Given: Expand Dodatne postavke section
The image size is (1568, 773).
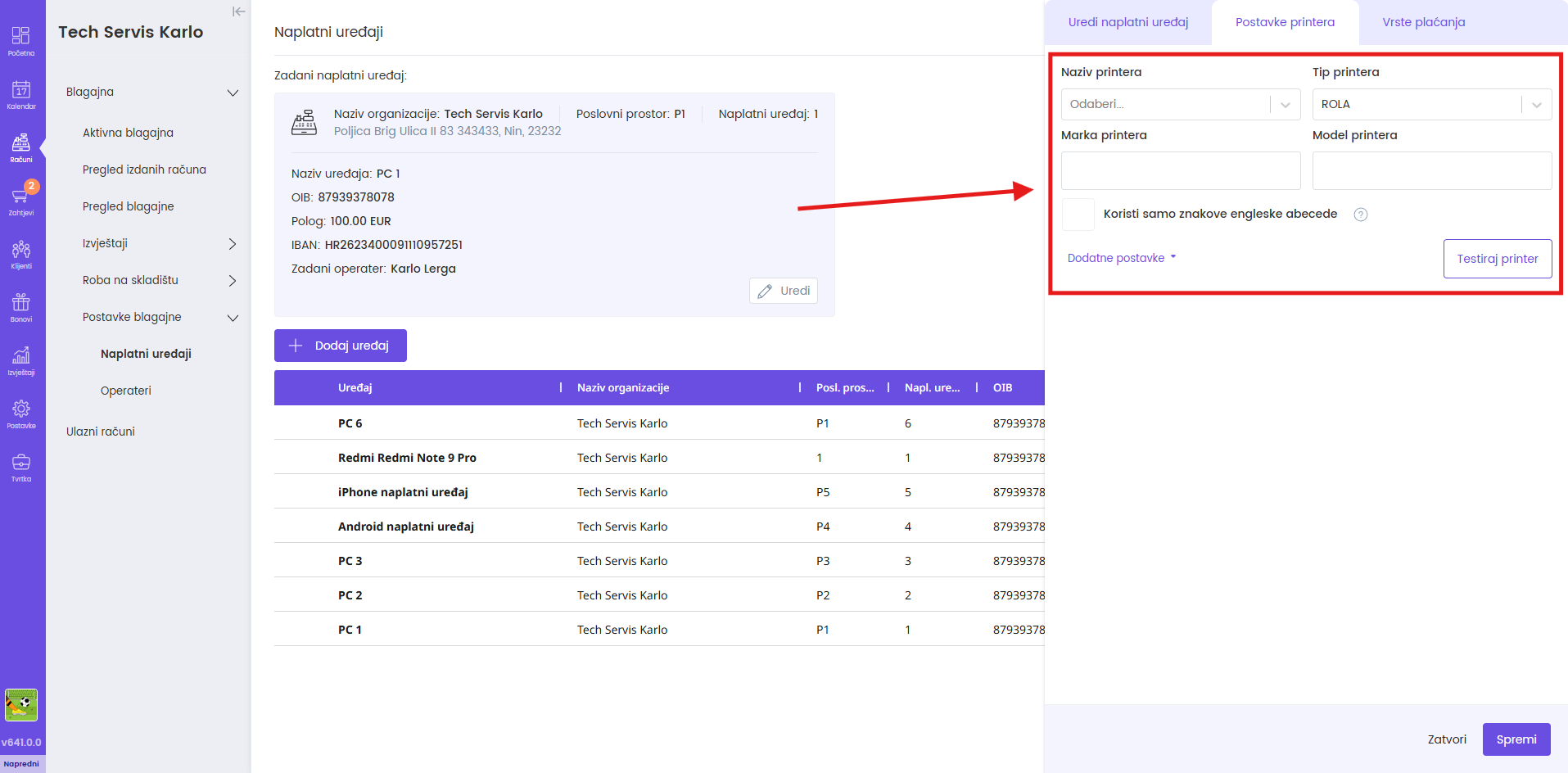Looking at the screenshot, I should click(1121, 258).
